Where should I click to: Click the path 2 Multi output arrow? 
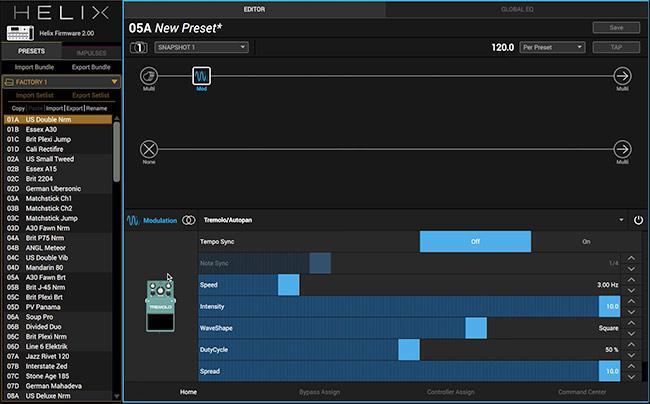pos(622,149)
